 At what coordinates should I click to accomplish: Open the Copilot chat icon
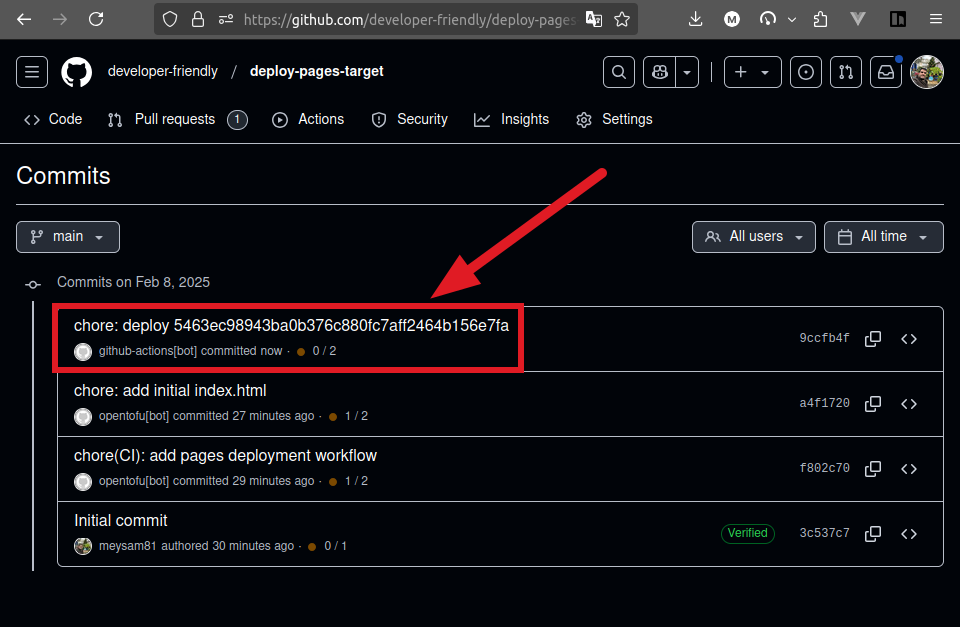(x=660, y=72)
